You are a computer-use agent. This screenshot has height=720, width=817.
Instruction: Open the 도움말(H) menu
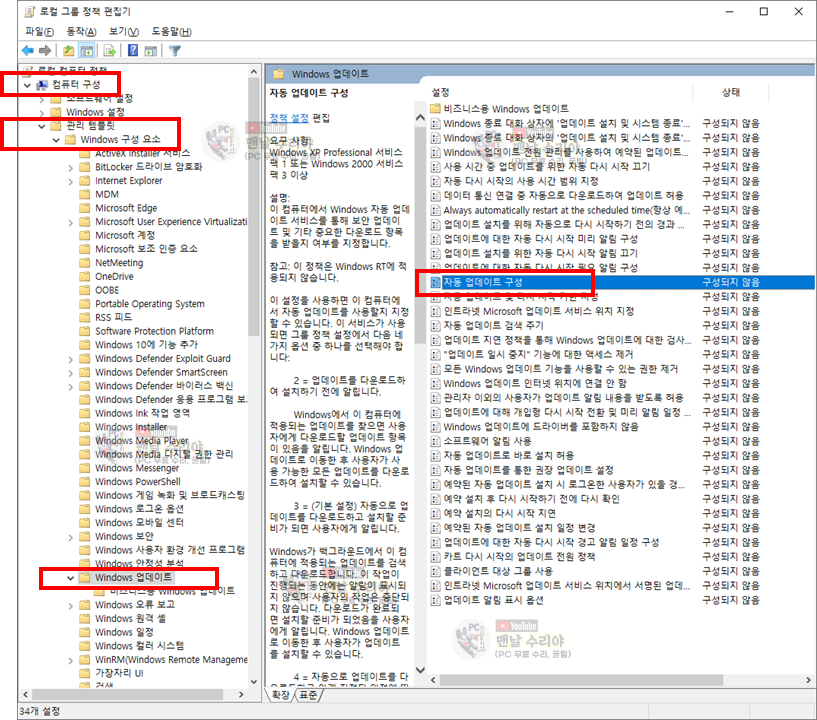coord(171,31)
